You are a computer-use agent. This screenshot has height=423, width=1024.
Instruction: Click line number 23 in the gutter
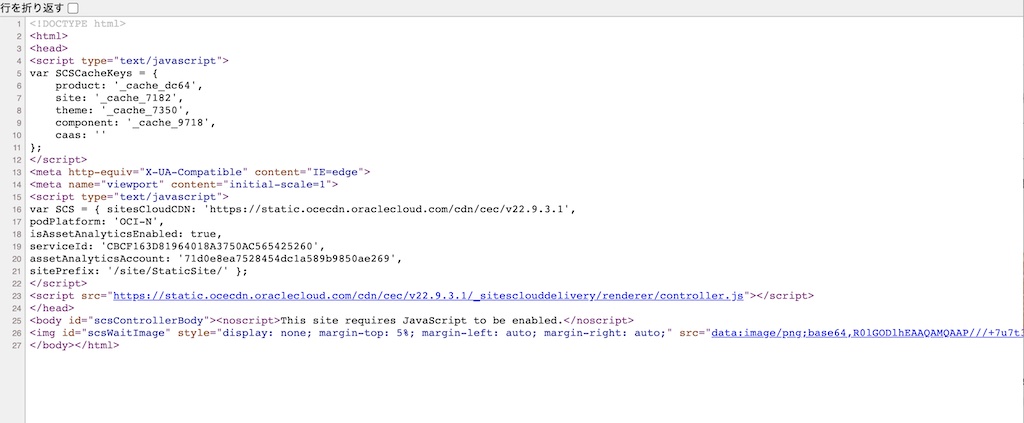18,296
